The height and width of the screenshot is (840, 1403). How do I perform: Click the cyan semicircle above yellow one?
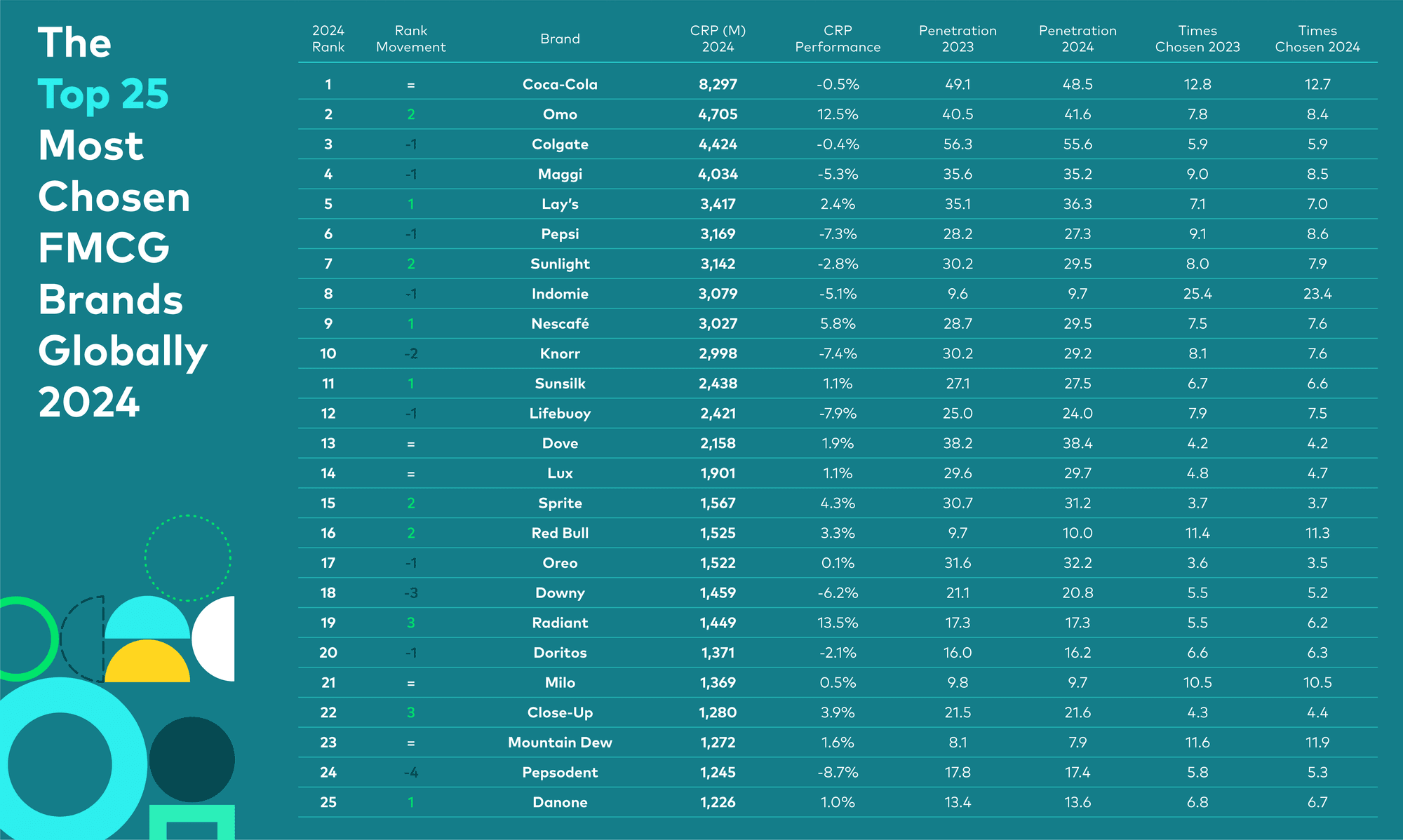pos(147,618)
